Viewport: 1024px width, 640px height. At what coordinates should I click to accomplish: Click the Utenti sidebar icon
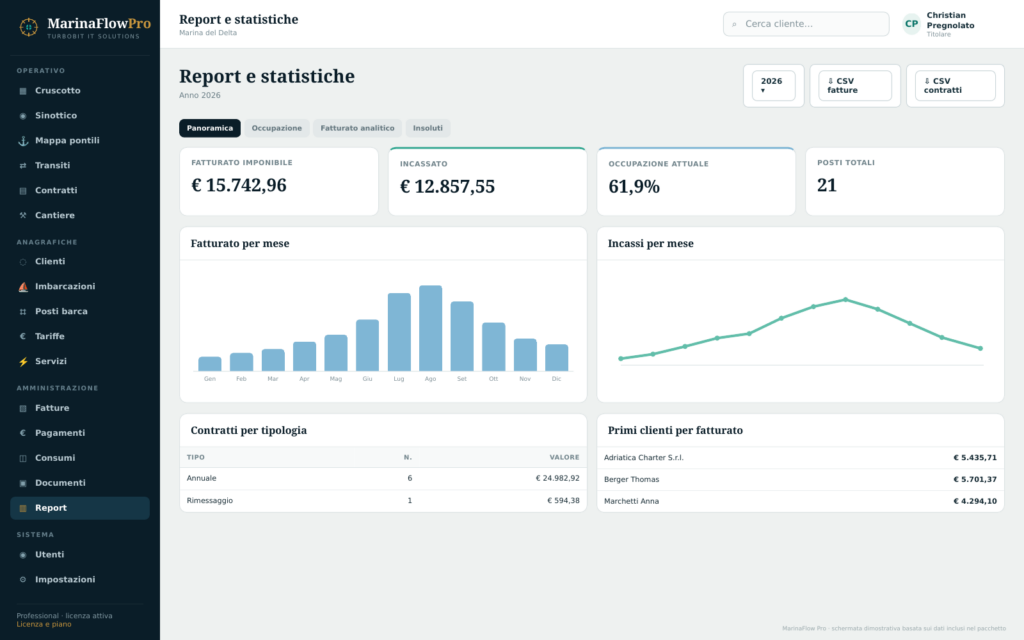[23, 555]
